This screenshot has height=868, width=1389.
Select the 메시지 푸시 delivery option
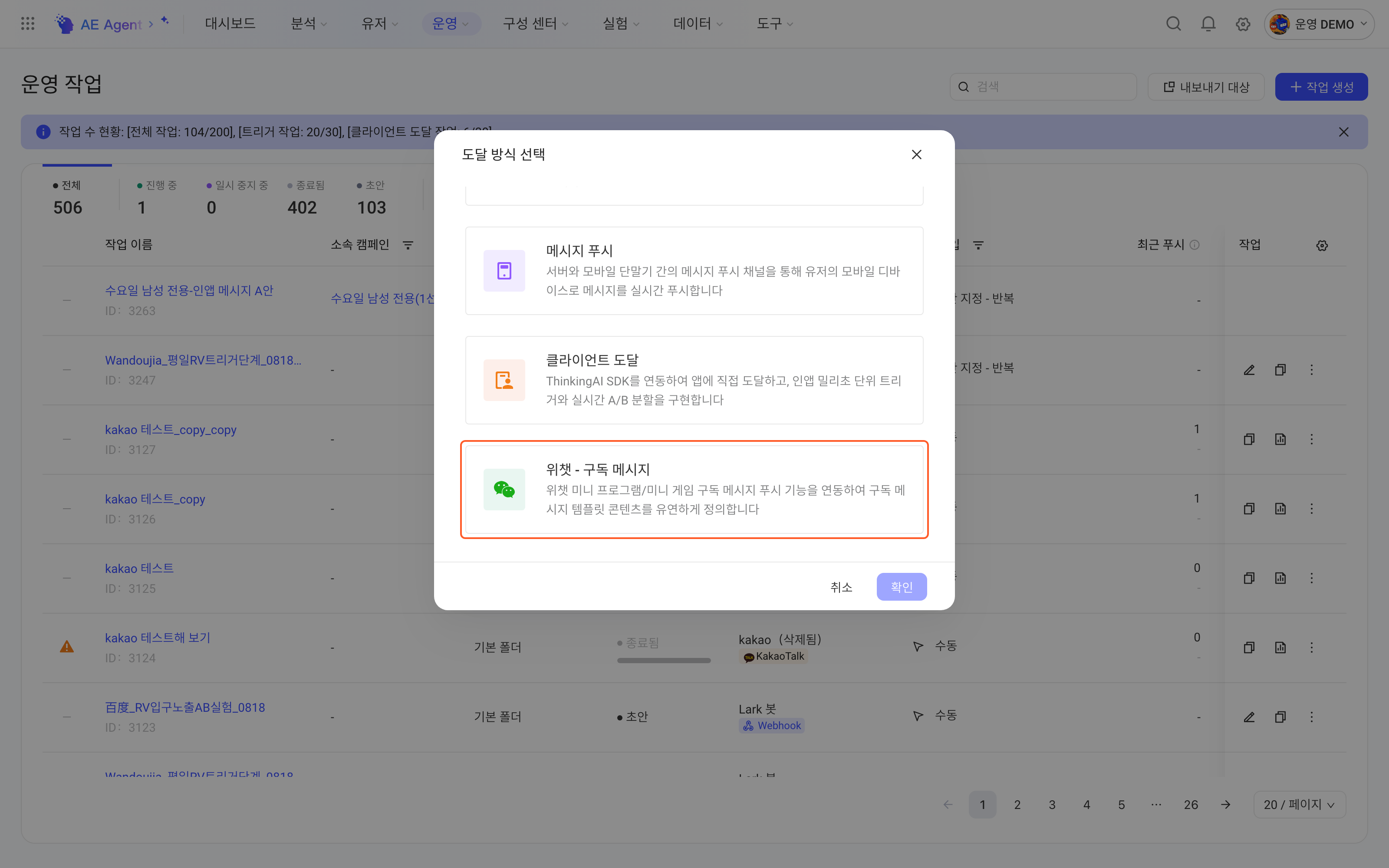pos(694,270)
